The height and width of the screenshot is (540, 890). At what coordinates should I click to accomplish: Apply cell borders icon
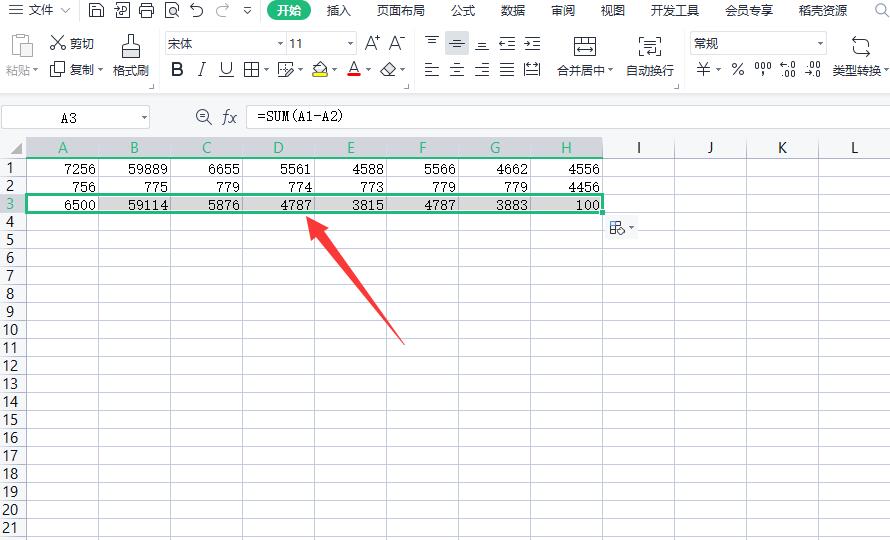pos(251,69)
